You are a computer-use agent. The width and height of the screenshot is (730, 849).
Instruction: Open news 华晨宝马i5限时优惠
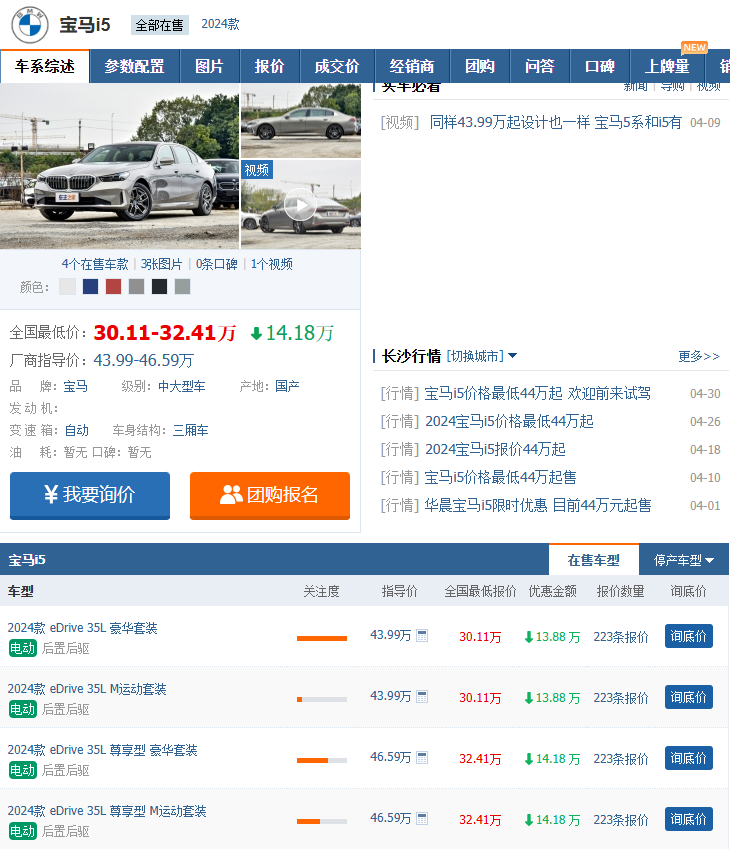(x=537, y=506)
